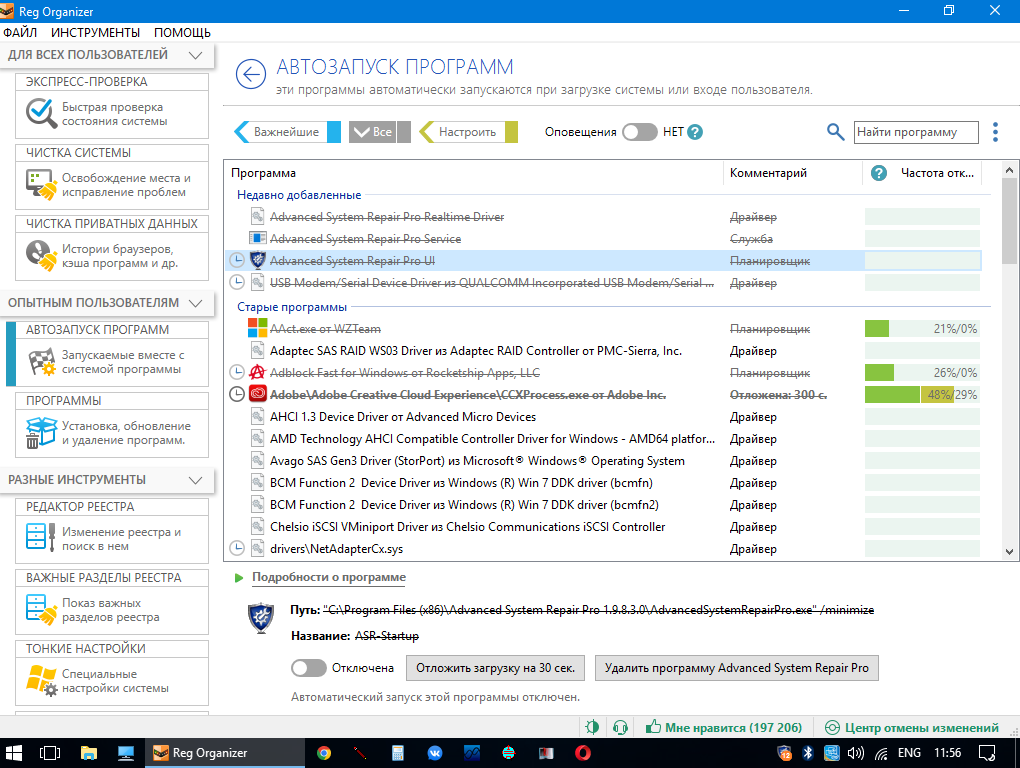Click the help icon in Частота column header
This screenshot has height=768, width=1020.
(x=879, y=173)
